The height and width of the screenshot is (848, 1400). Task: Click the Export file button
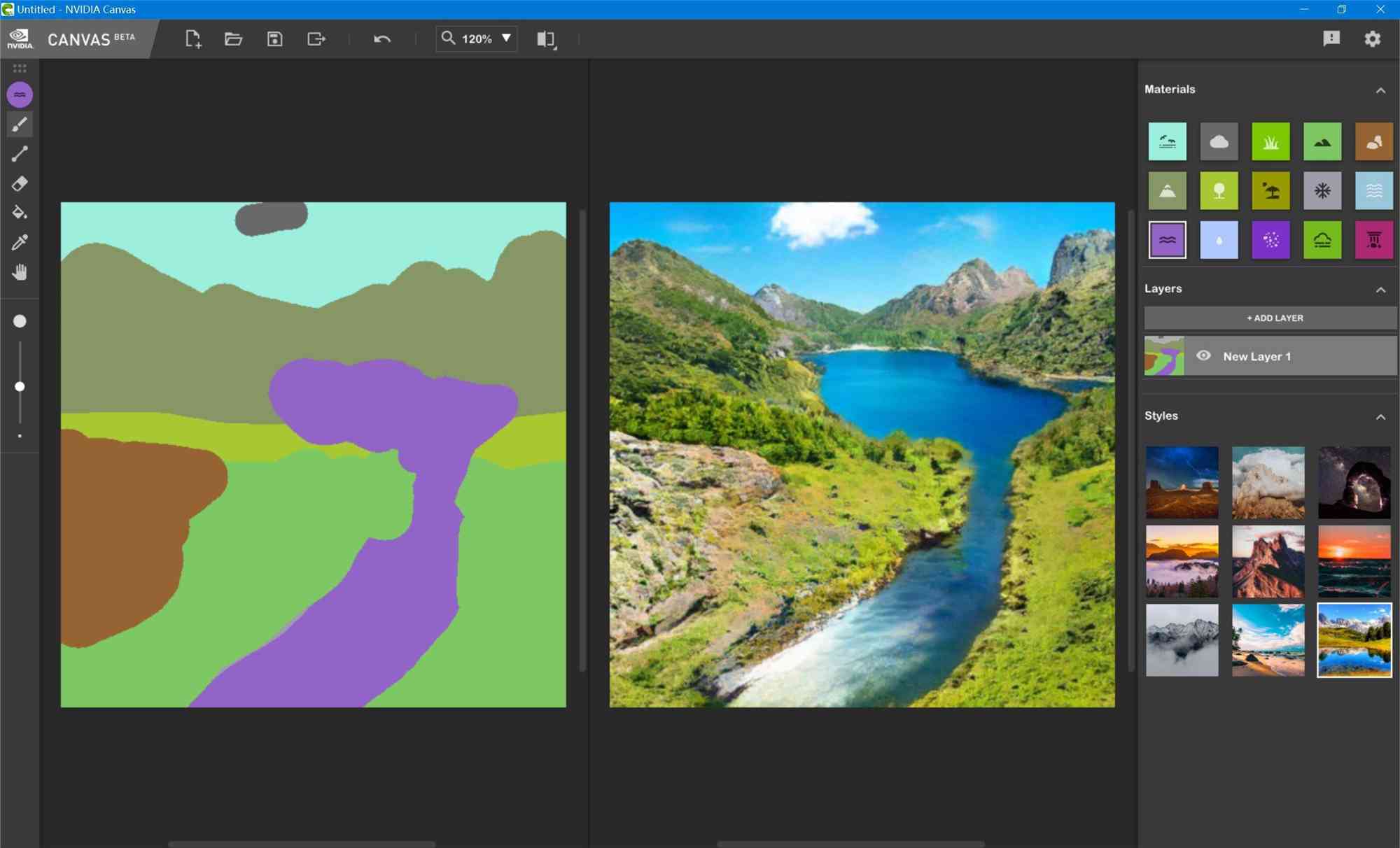click(316, 38)
